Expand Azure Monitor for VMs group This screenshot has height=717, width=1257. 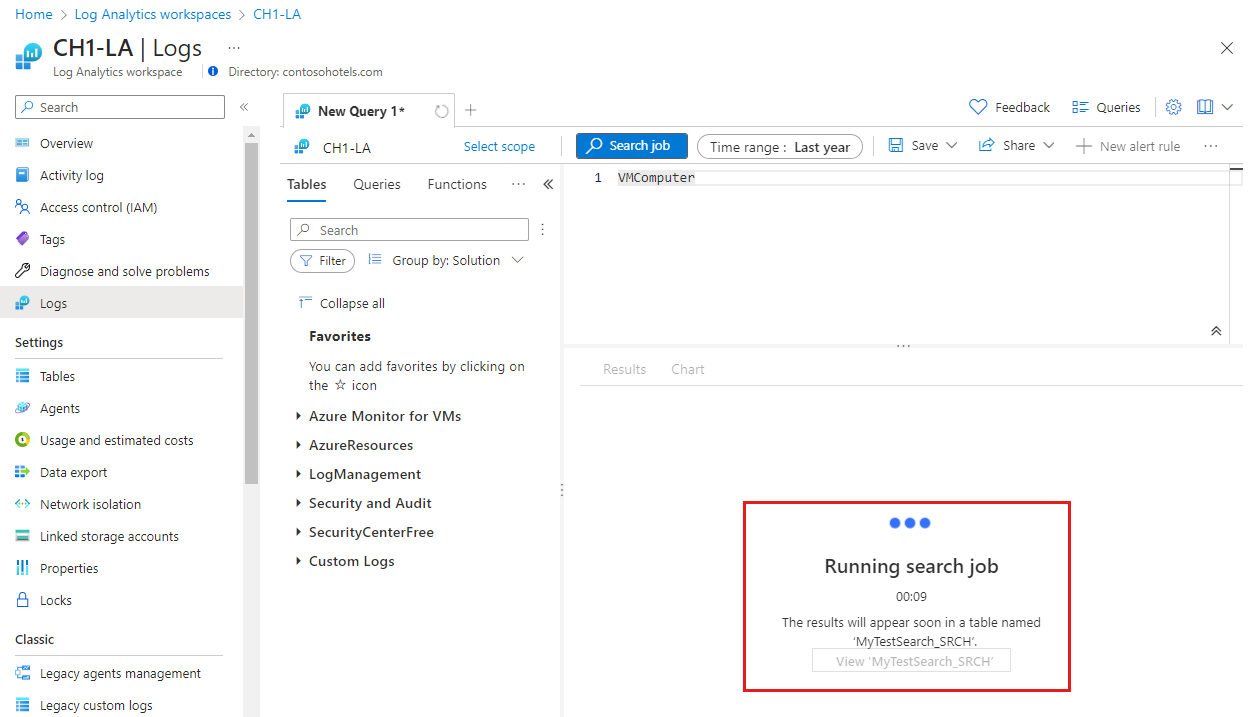[298, 416]
